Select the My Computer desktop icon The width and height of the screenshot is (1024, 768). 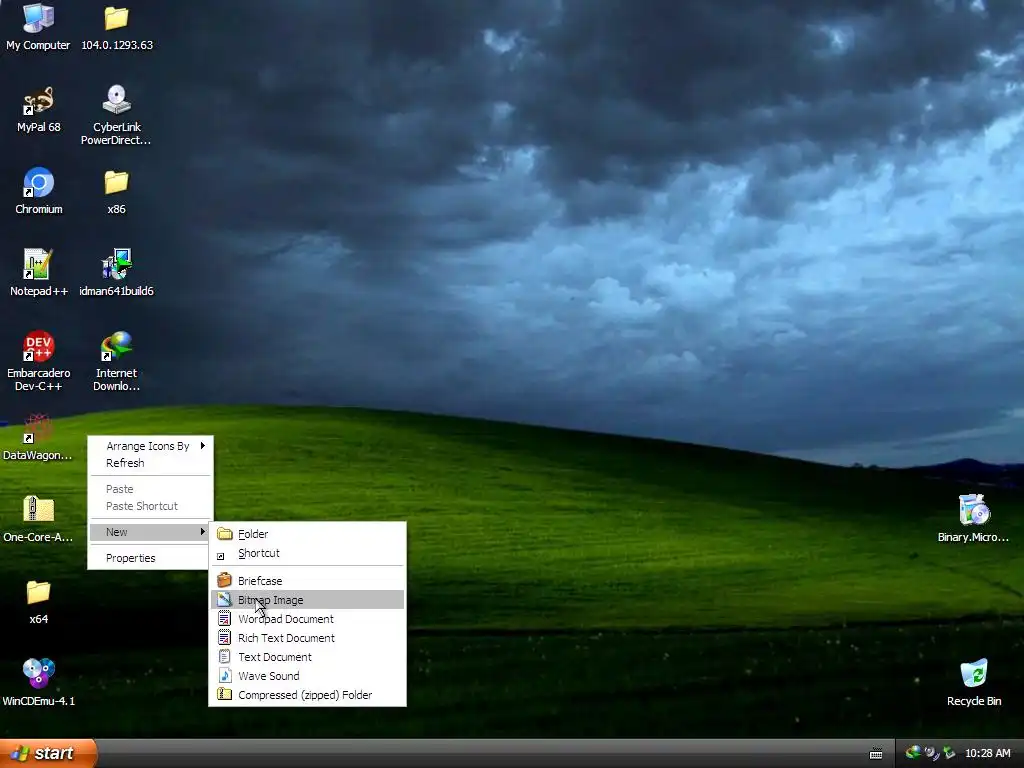click(x=38, y=18)
